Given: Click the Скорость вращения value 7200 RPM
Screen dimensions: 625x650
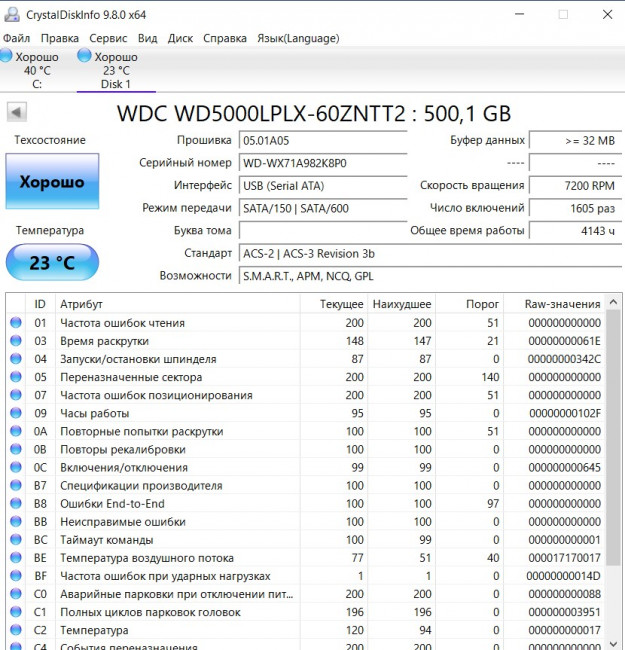Looking at the screenshot, I should point(575,186).
